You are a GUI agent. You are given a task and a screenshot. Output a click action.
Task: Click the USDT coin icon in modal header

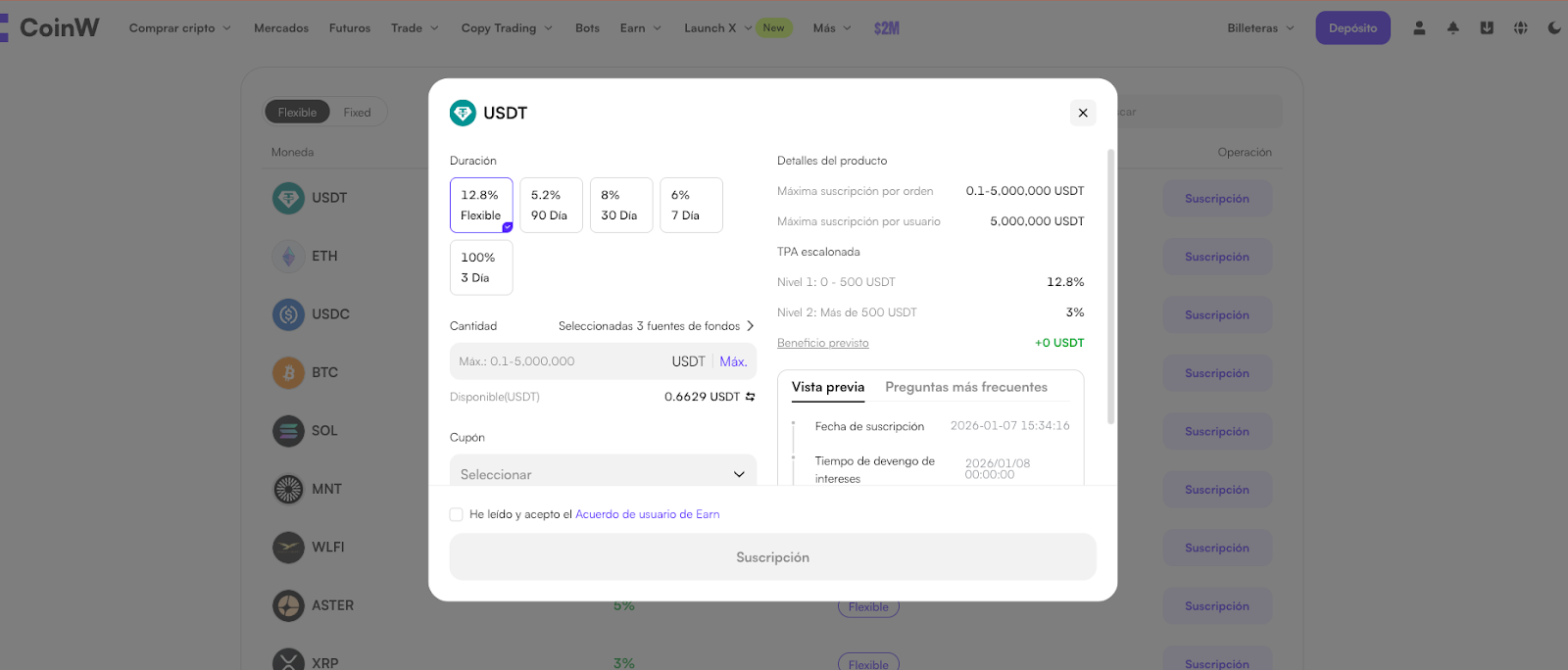click(x=463, y=113)
